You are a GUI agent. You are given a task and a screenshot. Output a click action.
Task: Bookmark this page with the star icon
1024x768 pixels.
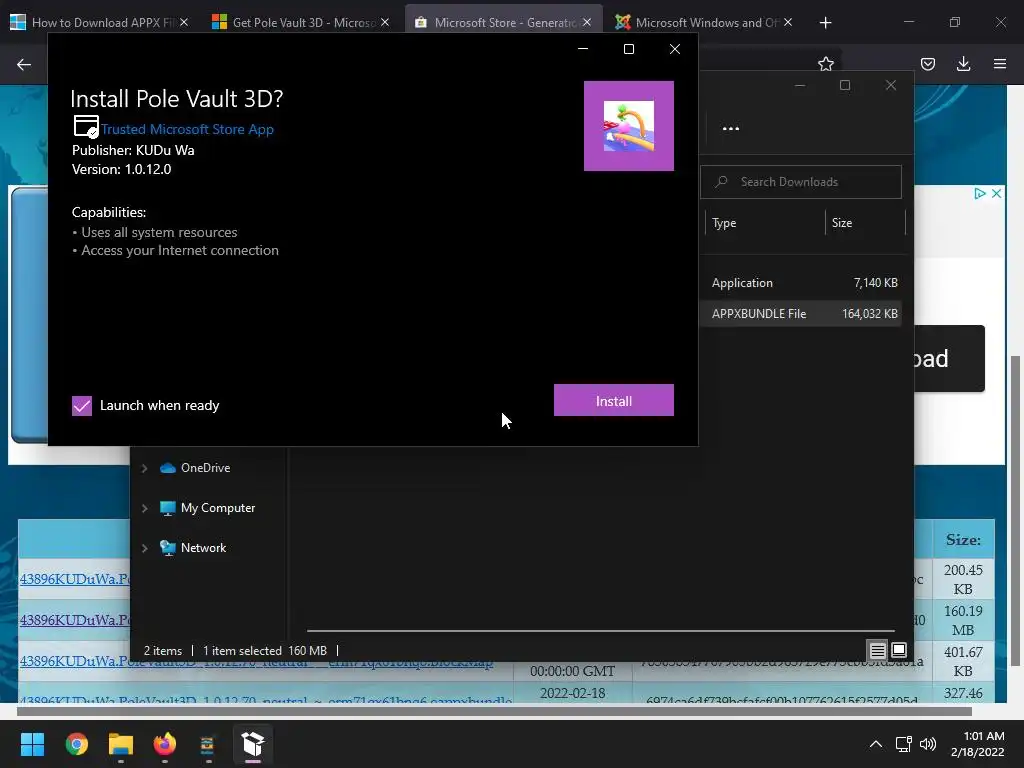click(x=826, y=63)
